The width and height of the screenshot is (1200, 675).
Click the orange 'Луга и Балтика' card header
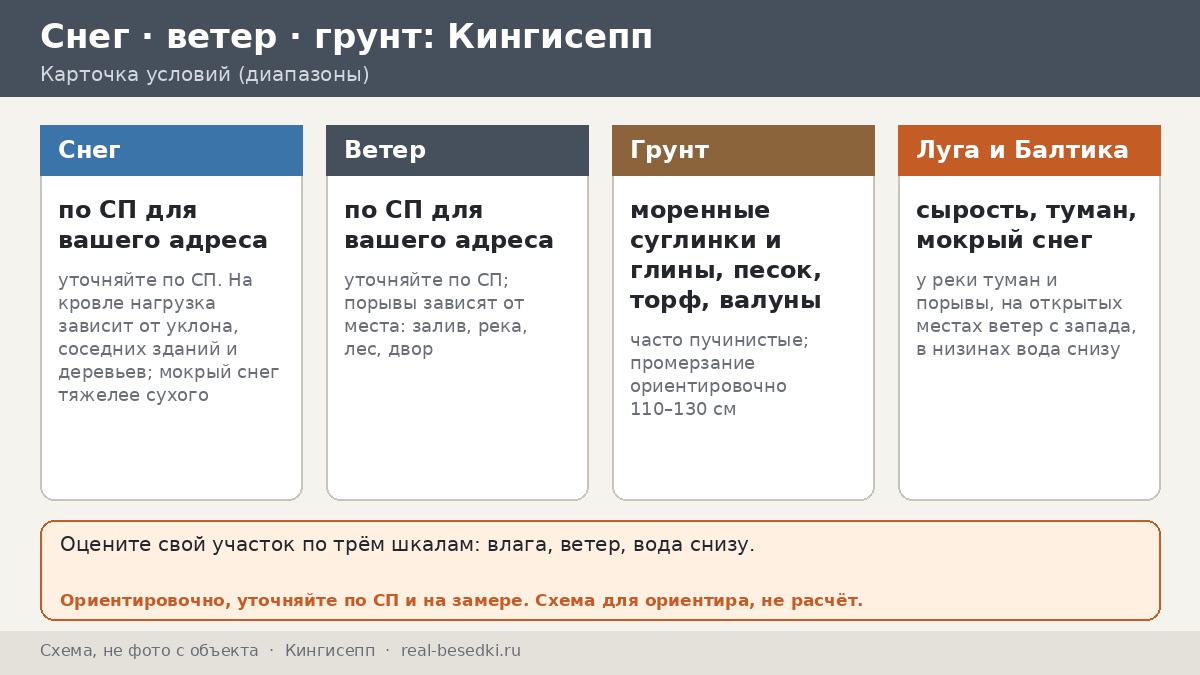[1029, 150]
